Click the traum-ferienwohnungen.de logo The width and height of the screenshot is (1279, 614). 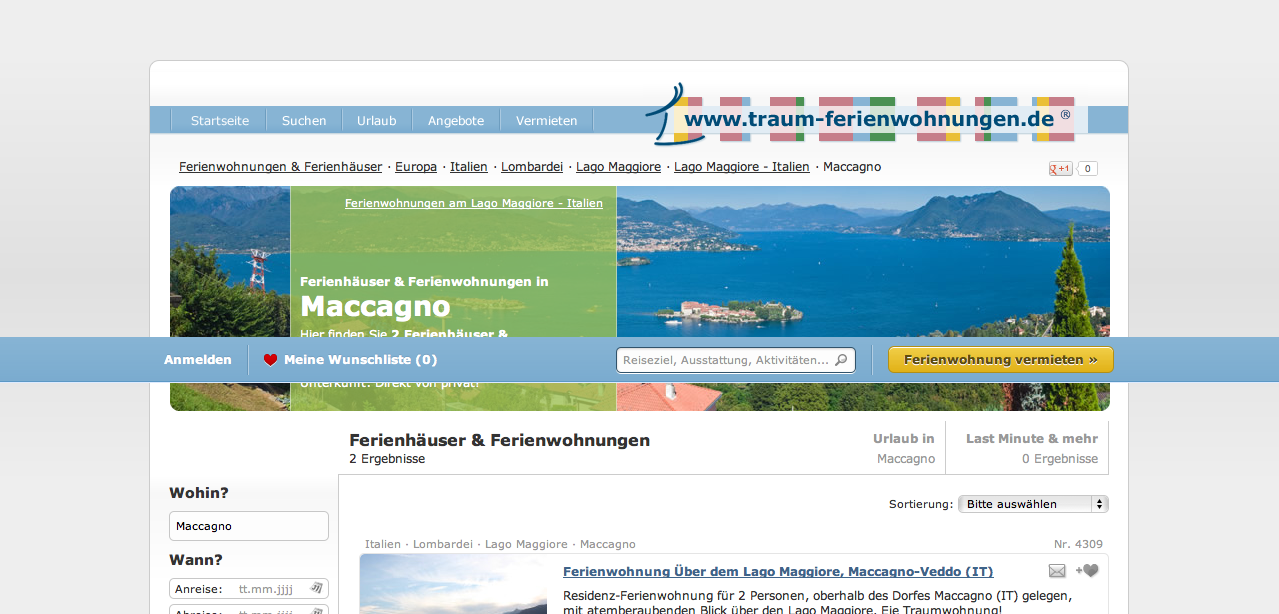point(868,119)
